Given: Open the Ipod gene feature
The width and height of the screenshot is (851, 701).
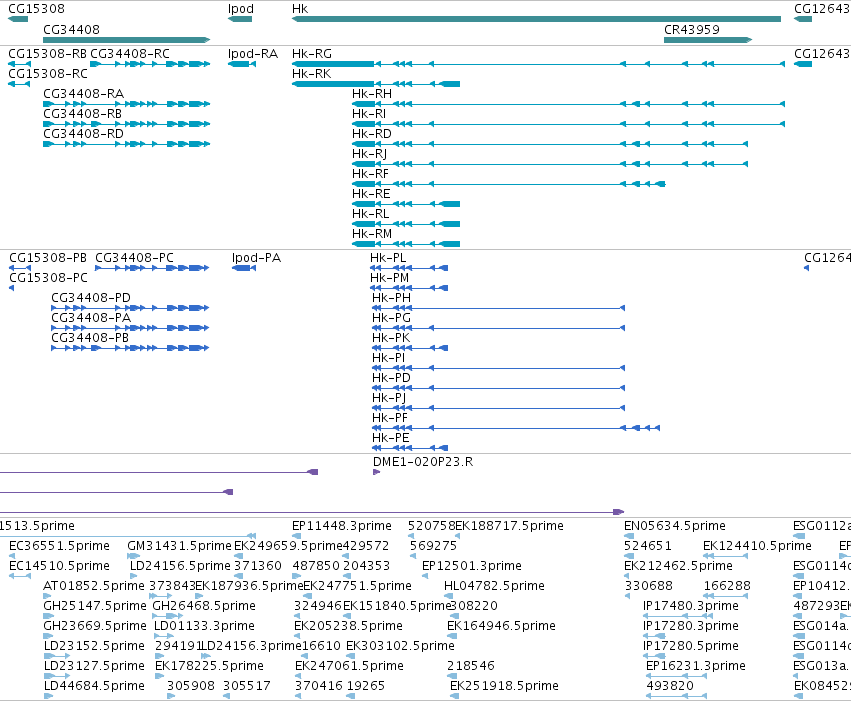Looking at the screenshot, I should pyautogui.click(x=240, y=19).
